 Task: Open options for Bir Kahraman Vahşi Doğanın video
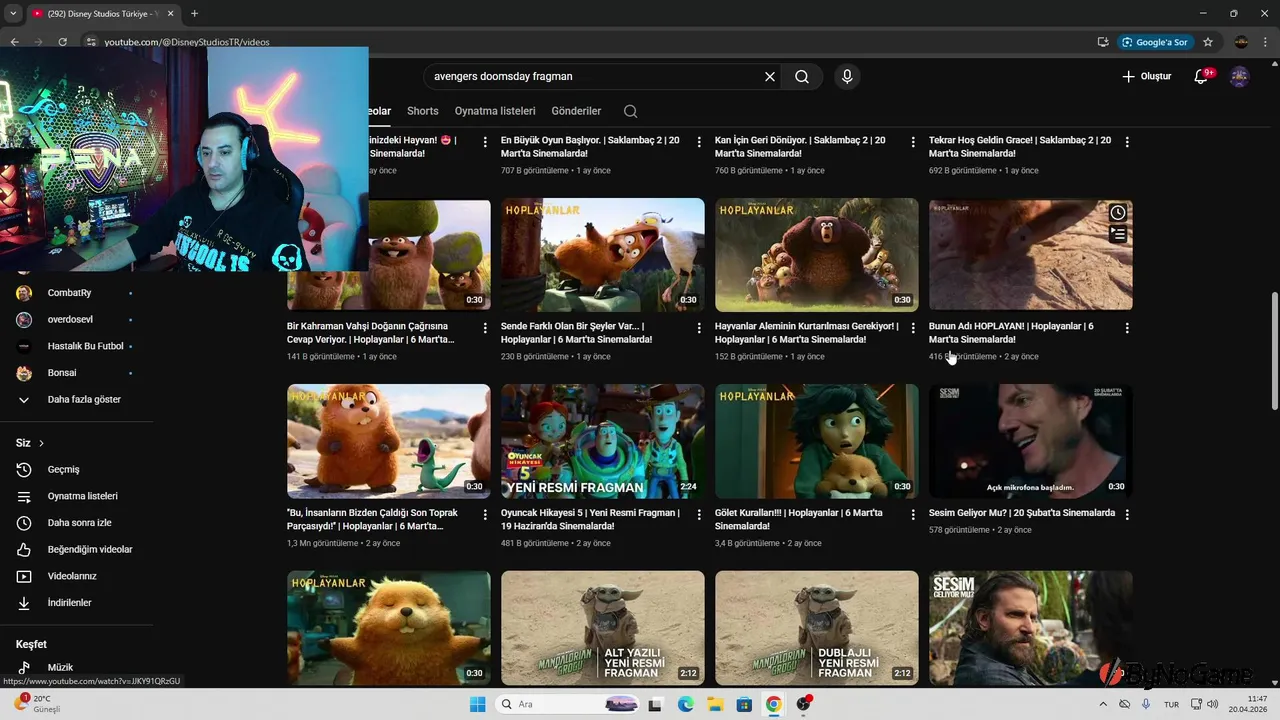485,328
